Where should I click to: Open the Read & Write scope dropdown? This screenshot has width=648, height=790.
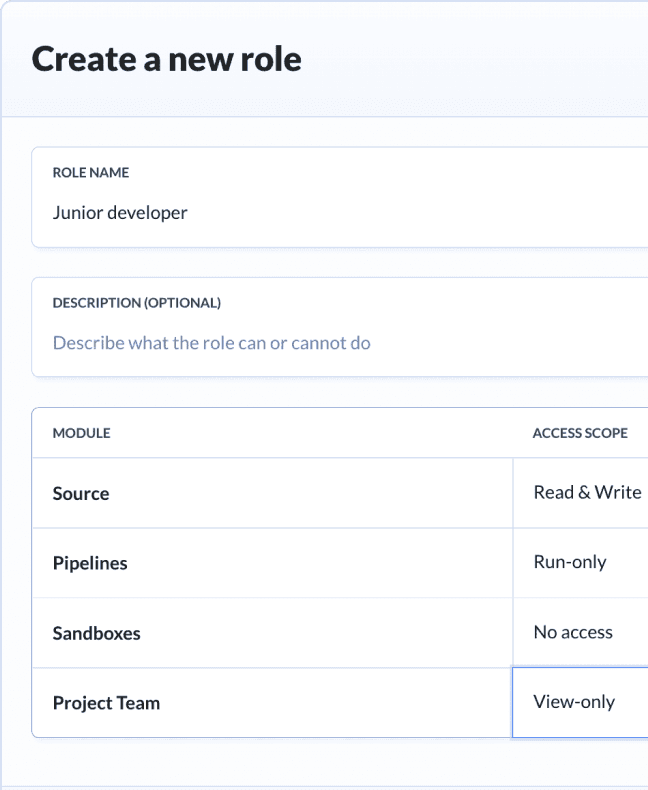click(587, 493)
